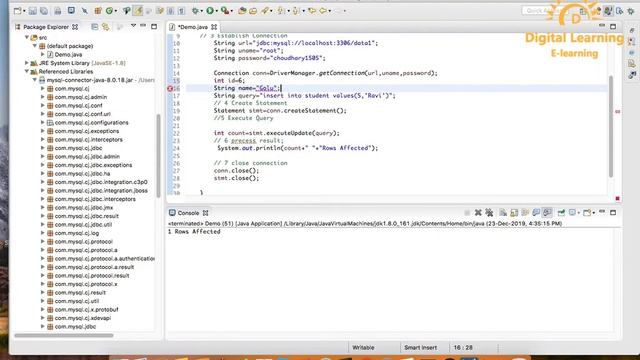Image resolution: width=640 pixels, height=360 pixels.
Task: Expand the com.mysql.cj.jdbc.ha package
Action: tap(42, 173)
